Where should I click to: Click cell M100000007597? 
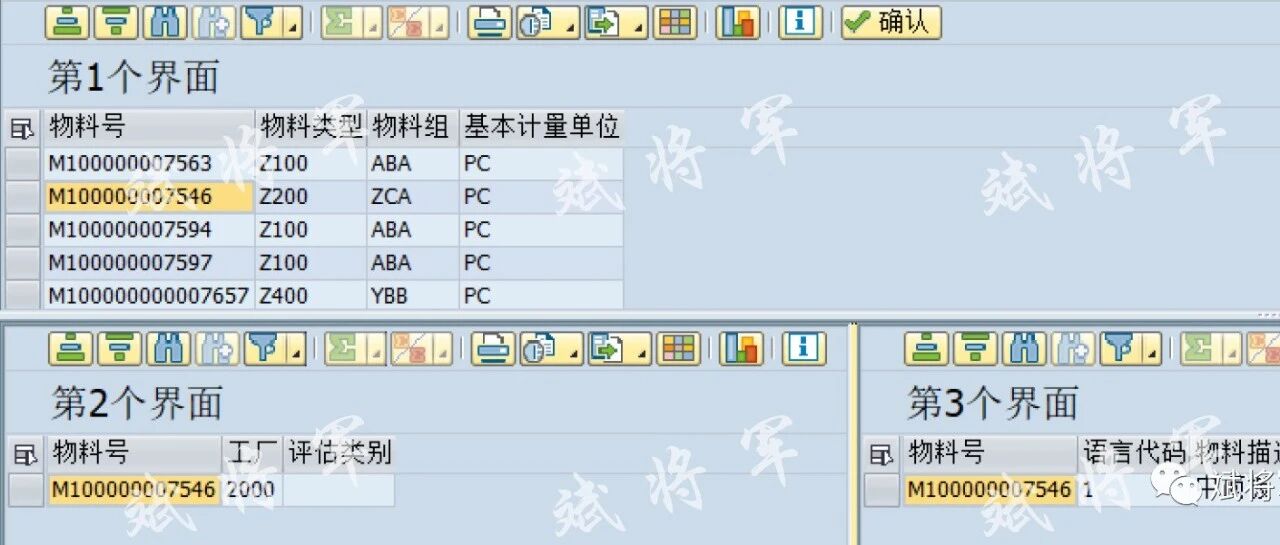pyautogui.click(x=149, y=263)
